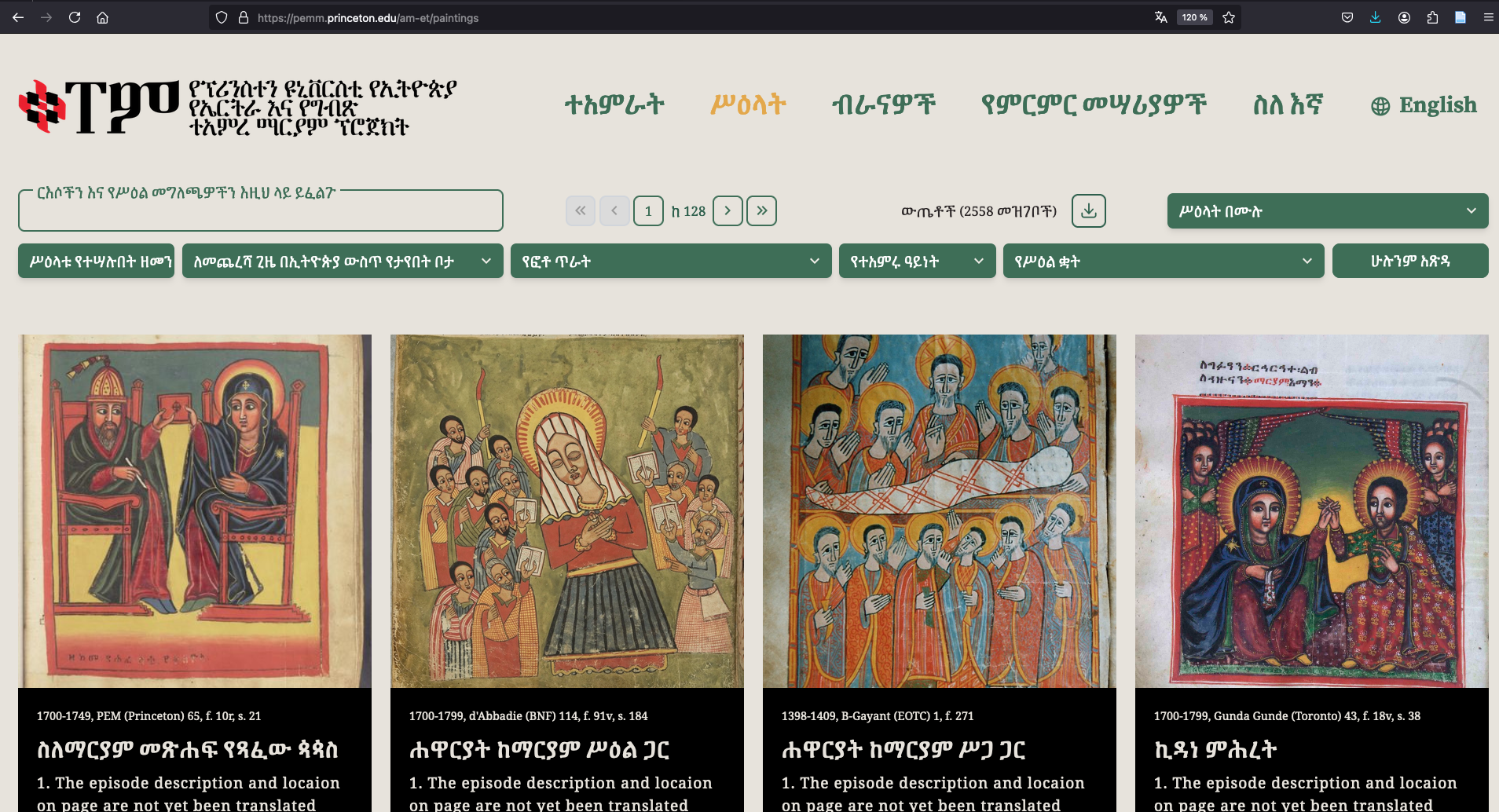This screenshot has width=1499, height=812.
Task: Click the painting search input field
Action: point(260,212)
